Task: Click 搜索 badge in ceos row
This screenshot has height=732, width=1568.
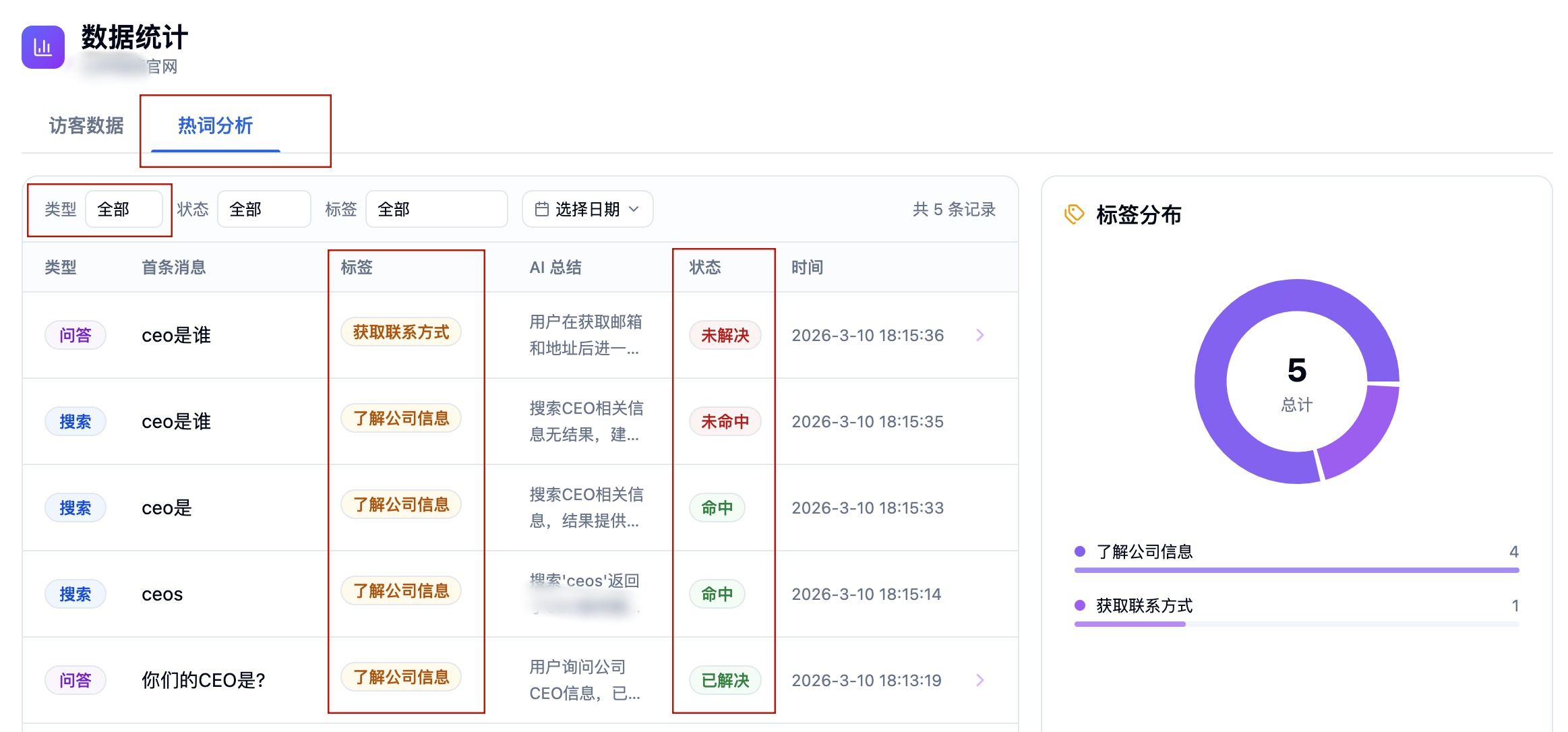Action: (75, 594)
